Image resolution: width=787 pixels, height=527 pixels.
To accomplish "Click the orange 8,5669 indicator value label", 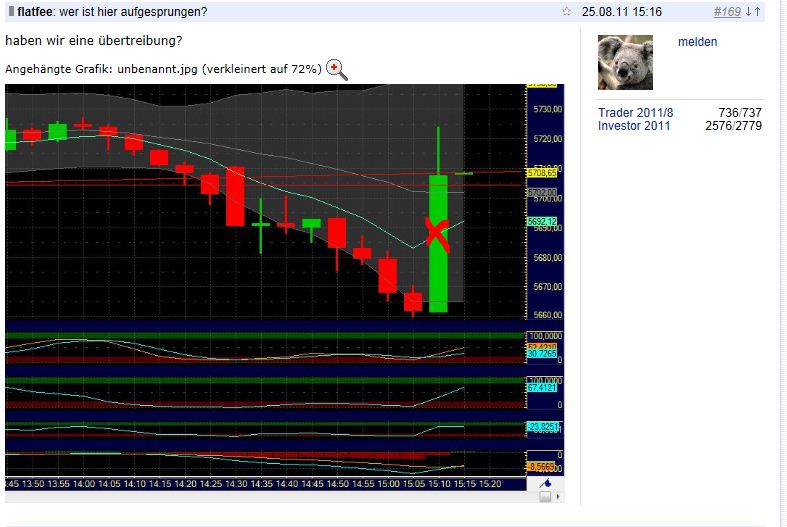I will click(x=541, y=466).
